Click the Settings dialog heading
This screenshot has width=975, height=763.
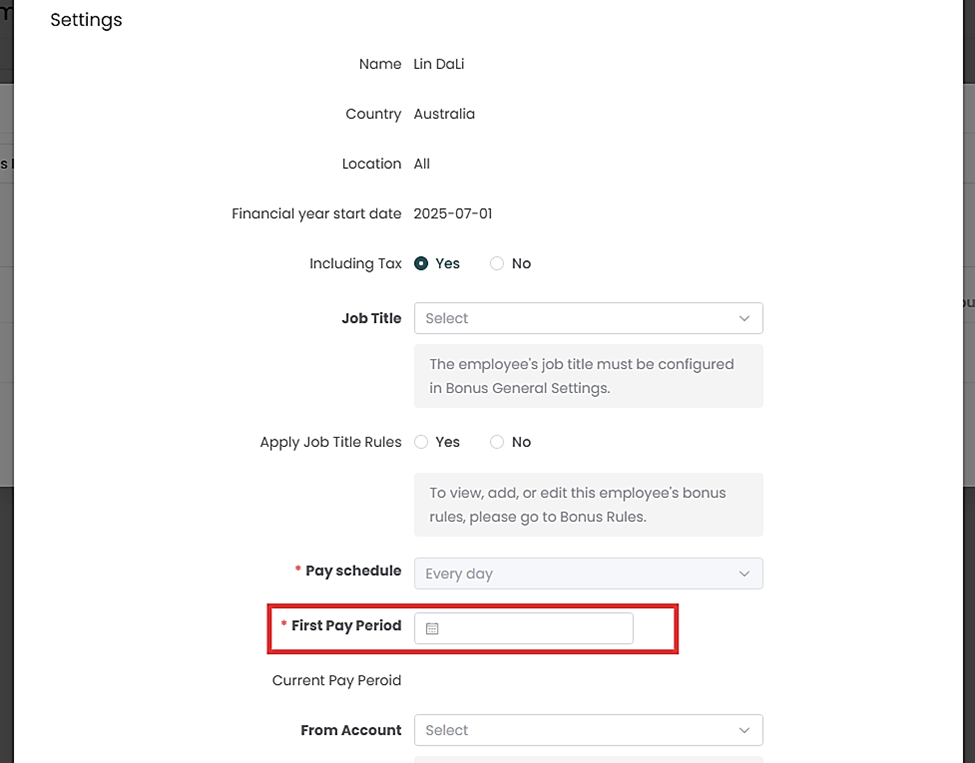tap(86, 20)
